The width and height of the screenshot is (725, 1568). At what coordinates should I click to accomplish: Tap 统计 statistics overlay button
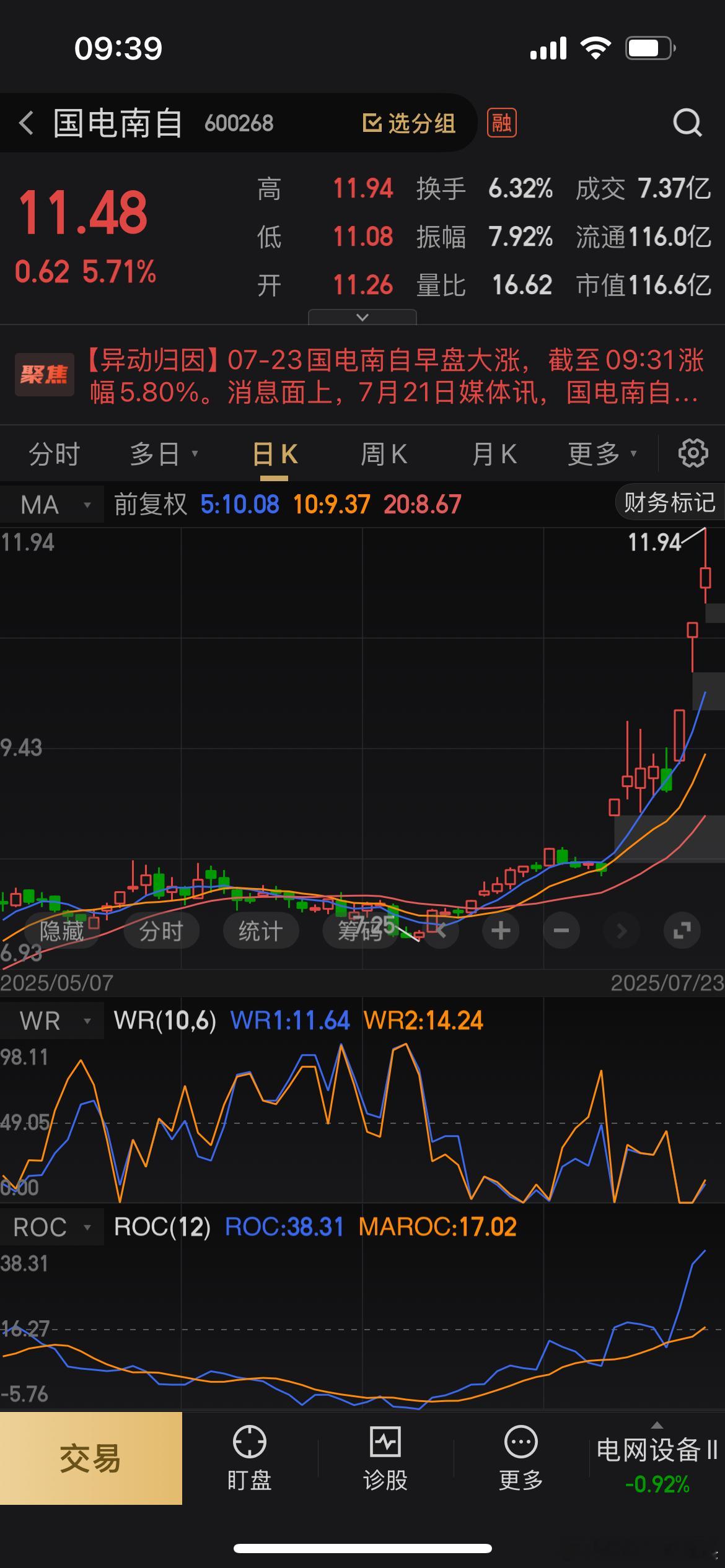[261, 930]
